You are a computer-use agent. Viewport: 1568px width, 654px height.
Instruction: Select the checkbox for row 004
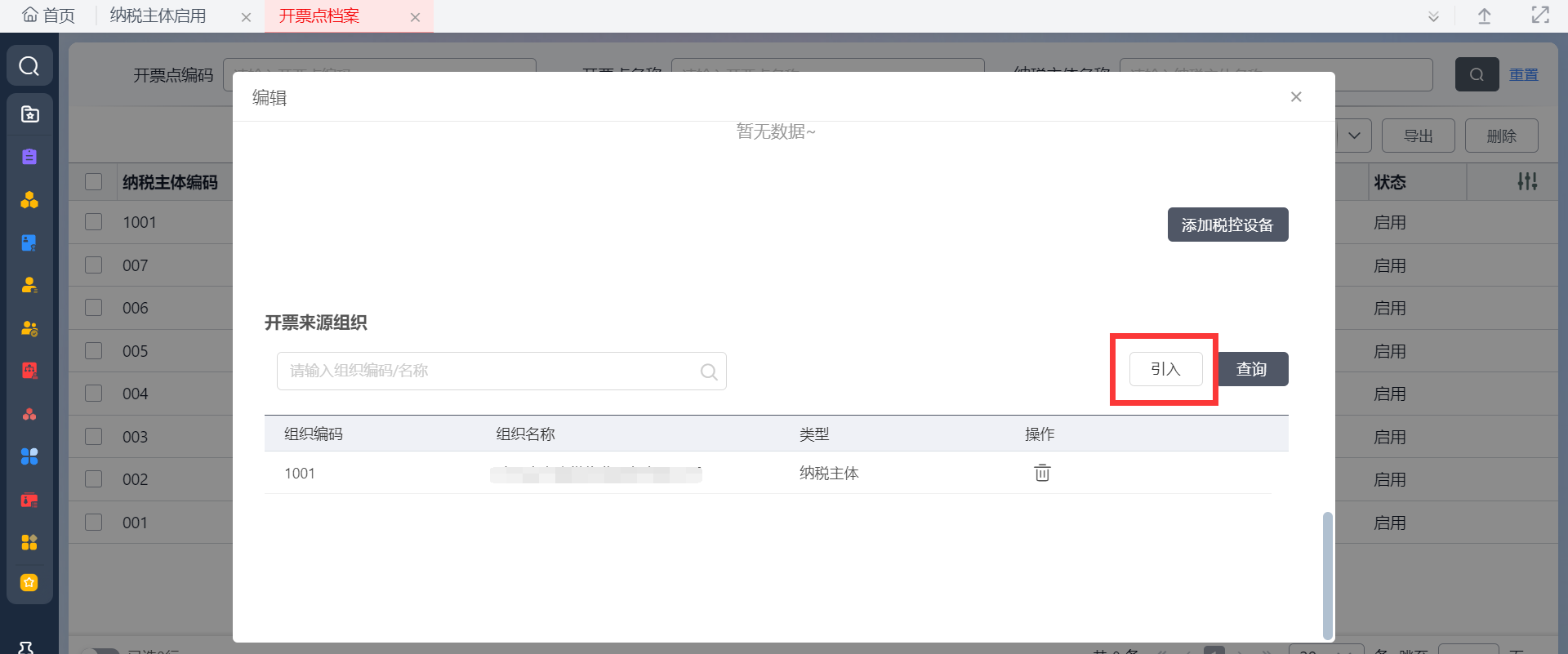point(94,394)
